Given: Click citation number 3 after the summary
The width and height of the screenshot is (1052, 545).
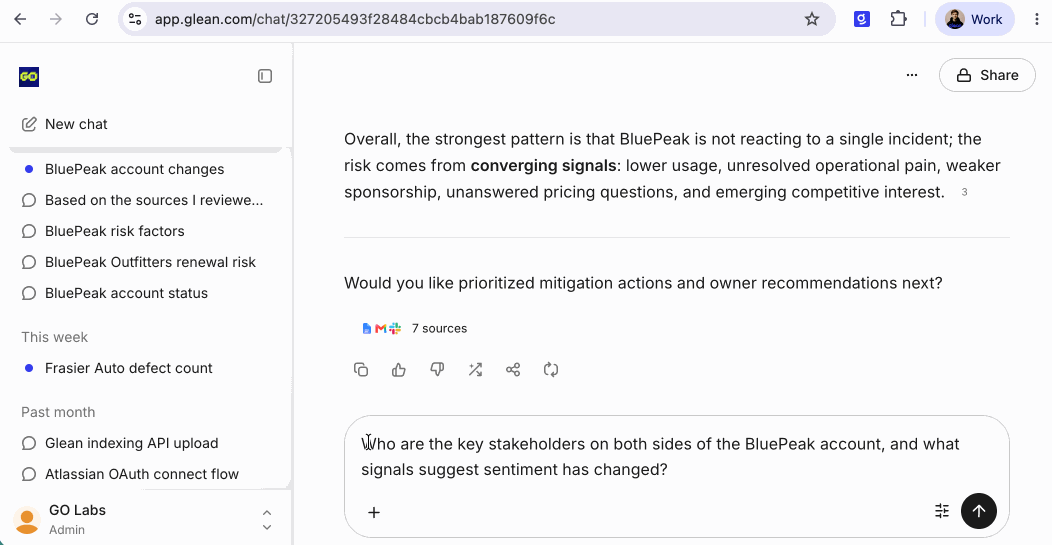Looking at the screenshot, I should pos(964,193).
